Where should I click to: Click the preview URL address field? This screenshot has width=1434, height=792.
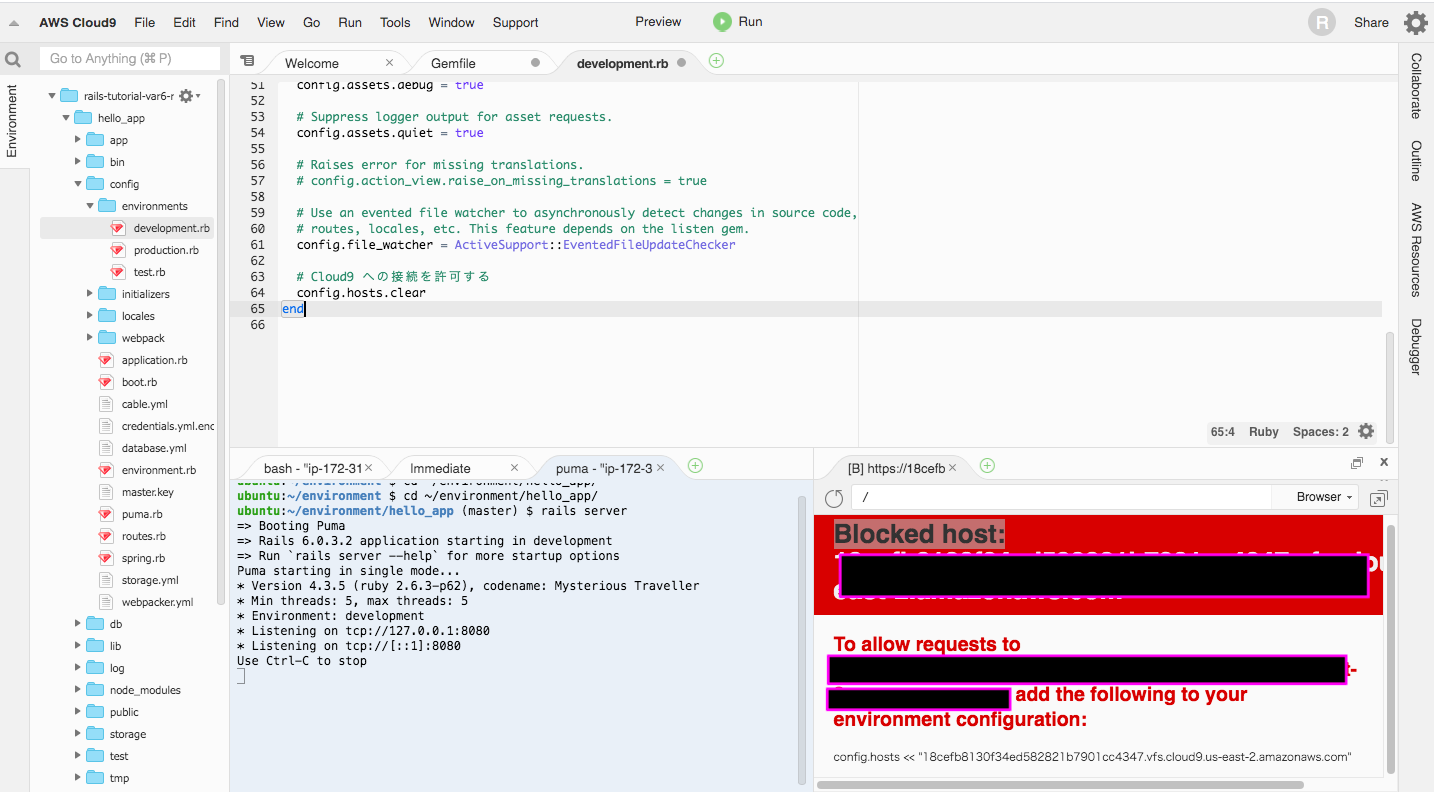[x=1061, y=497]
